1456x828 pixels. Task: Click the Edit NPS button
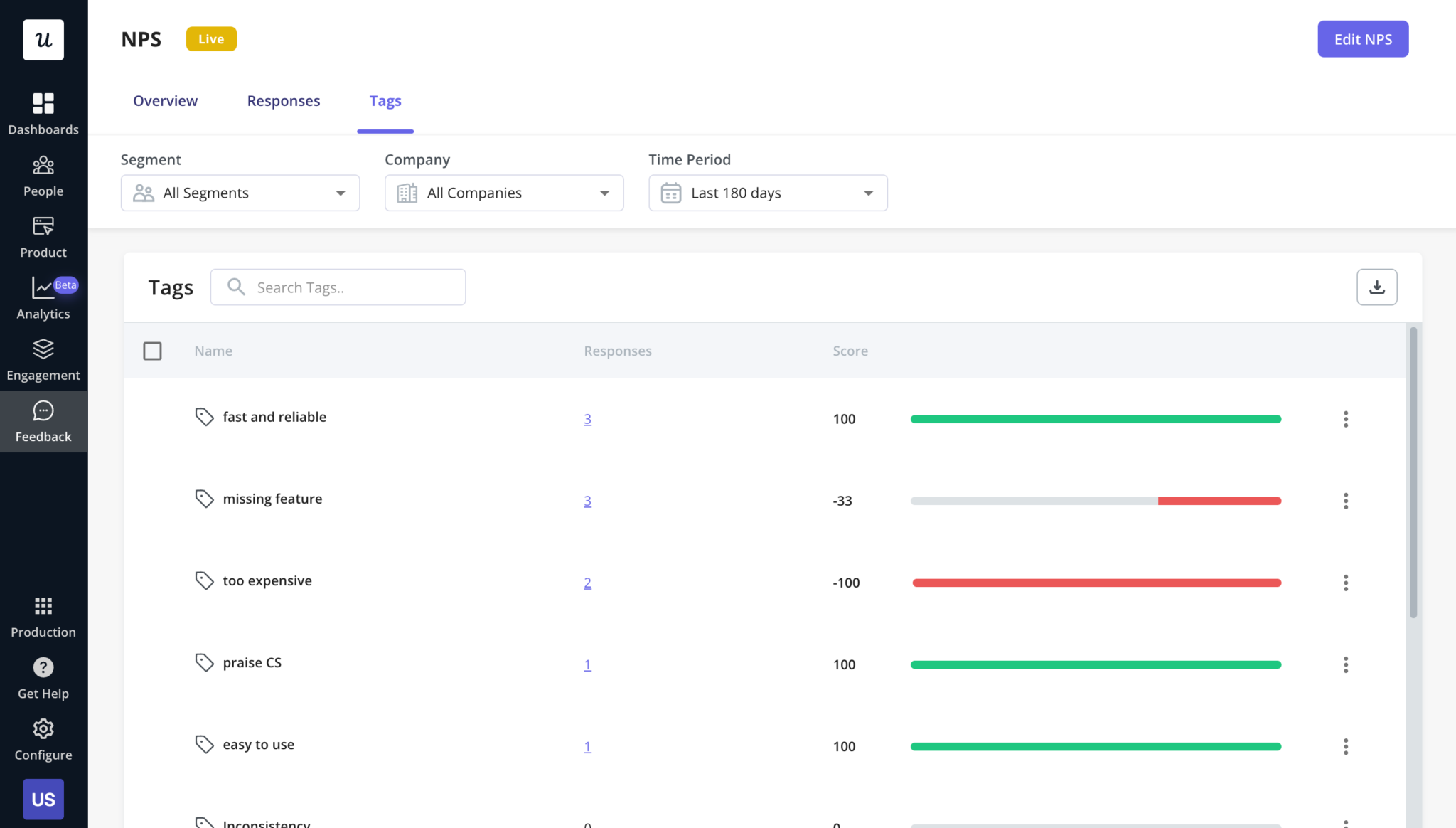coord(1362,39)
